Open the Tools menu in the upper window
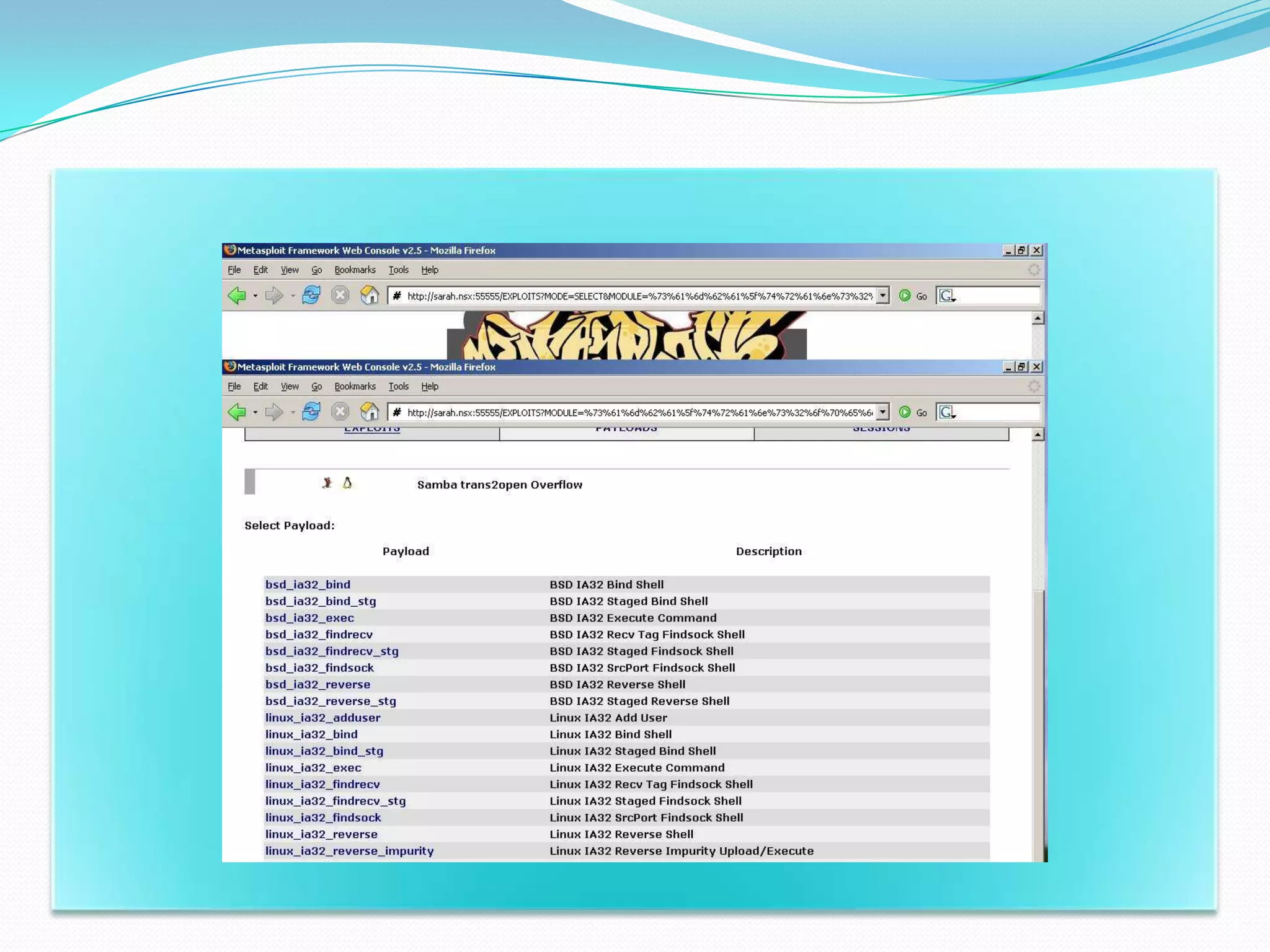The image size is (1270, 952). (398, 270)
